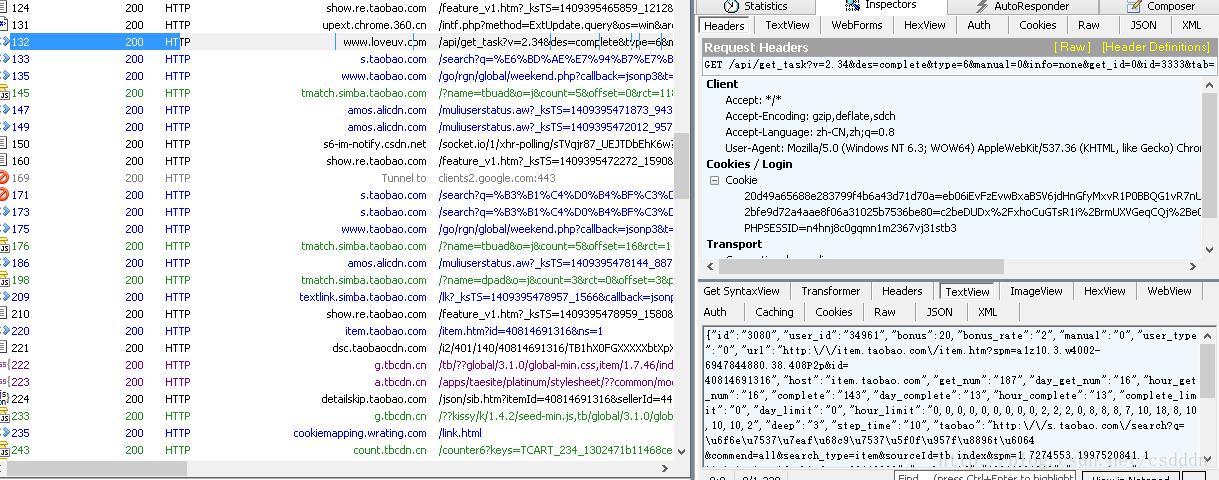Click the lightning icon on AutoResponder tab
1219x480 pixels.
pyautogui.click(x=981, y=6)
